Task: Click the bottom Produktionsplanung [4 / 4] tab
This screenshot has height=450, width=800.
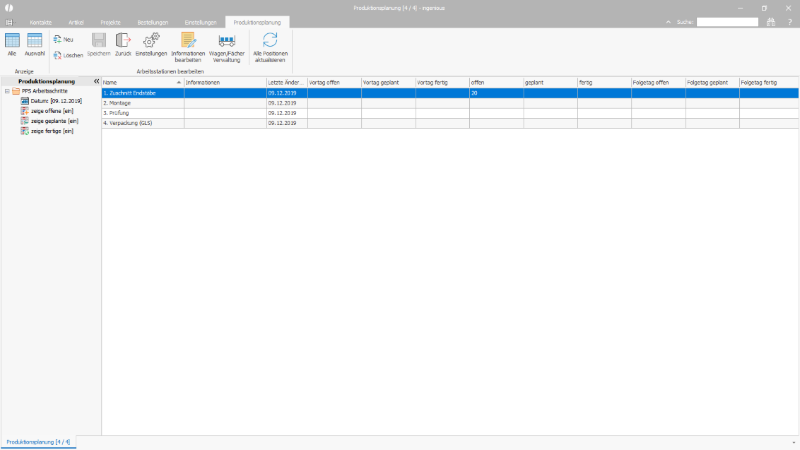Action: (x=38, y=442)
